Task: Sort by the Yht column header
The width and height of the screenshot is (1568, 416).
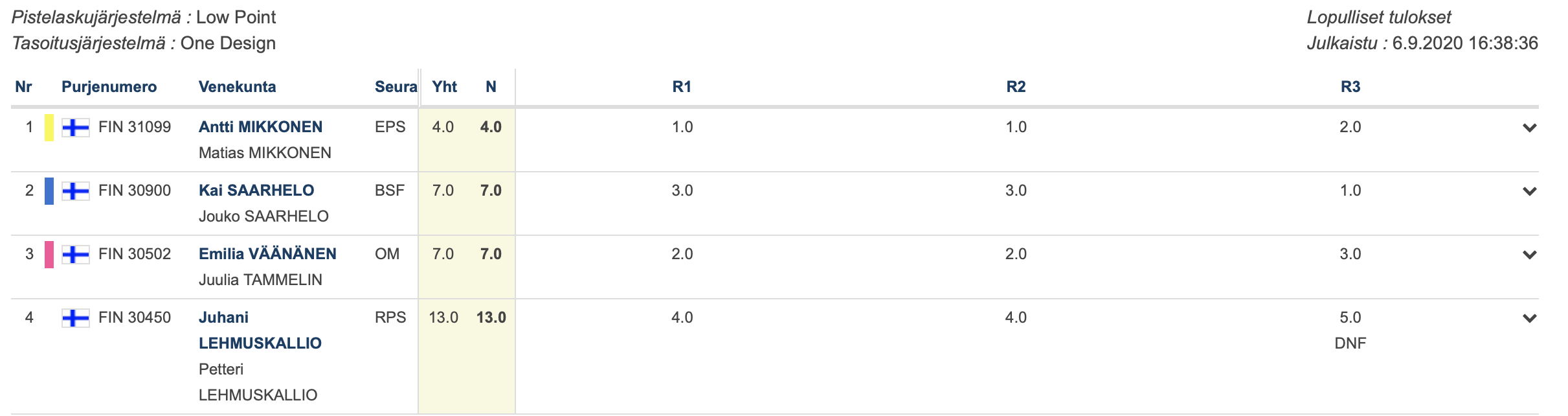Action: coord(445,87)
